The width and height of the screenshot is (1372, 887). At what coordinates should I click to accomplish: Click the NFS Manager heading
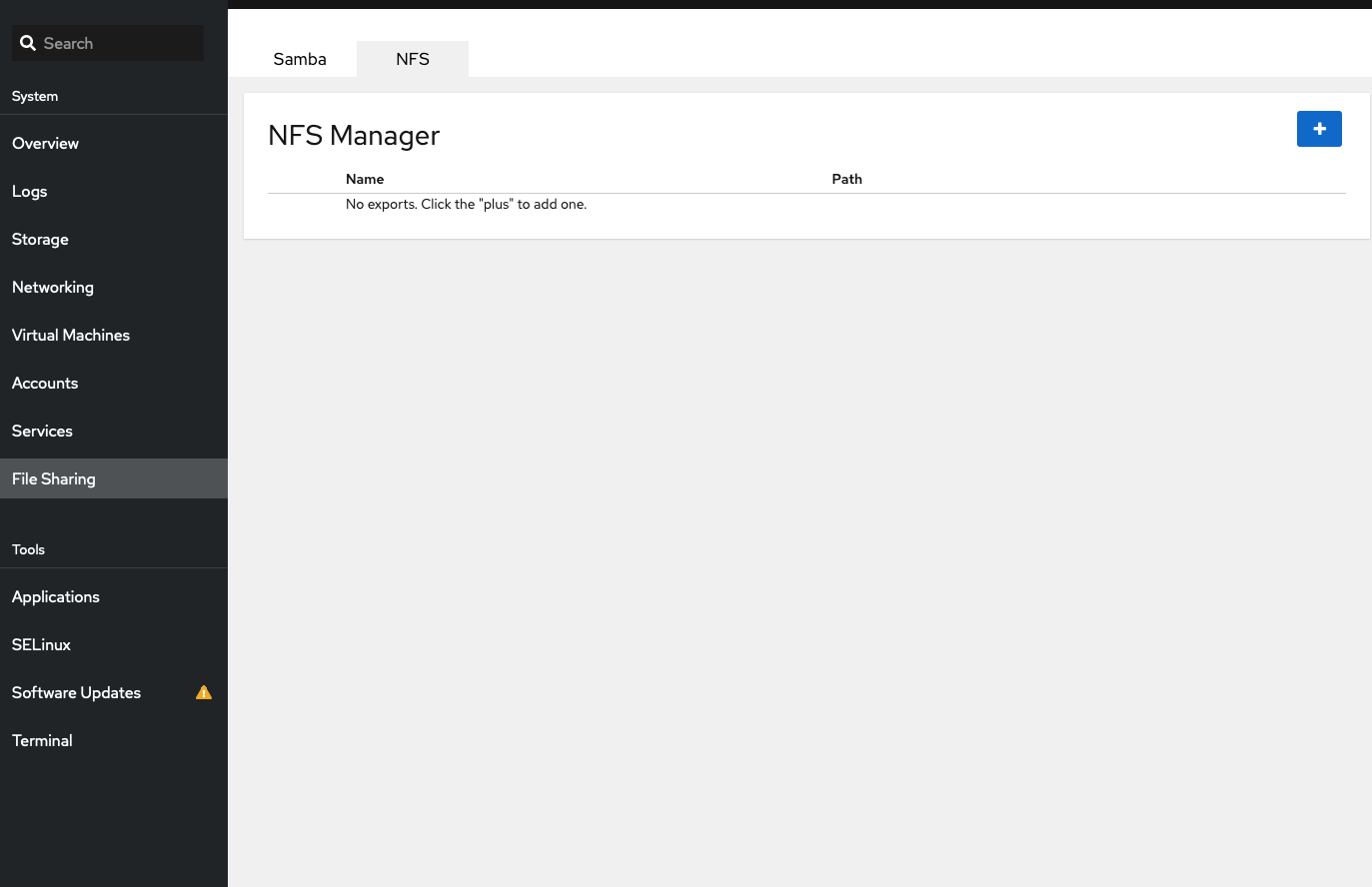pyautogui.click(x=354, y=135)
